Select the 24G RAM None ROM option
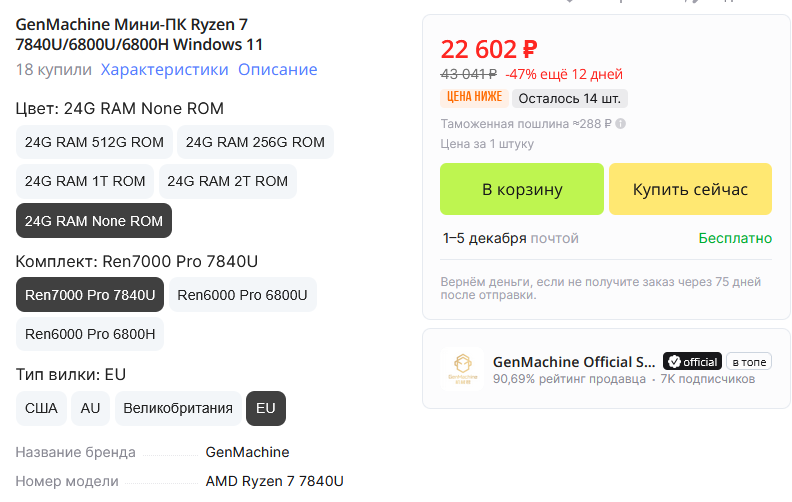 [94, 220]
